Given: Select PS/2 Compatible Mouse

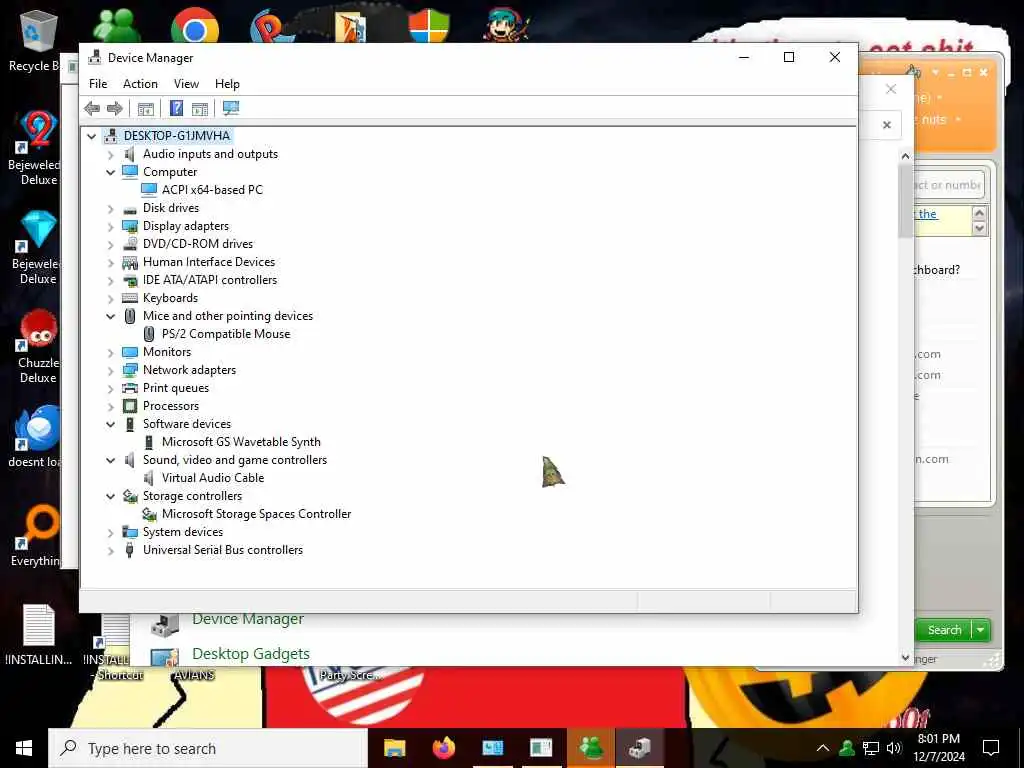Looking at the screenshot, I should (x=226, y=334).
